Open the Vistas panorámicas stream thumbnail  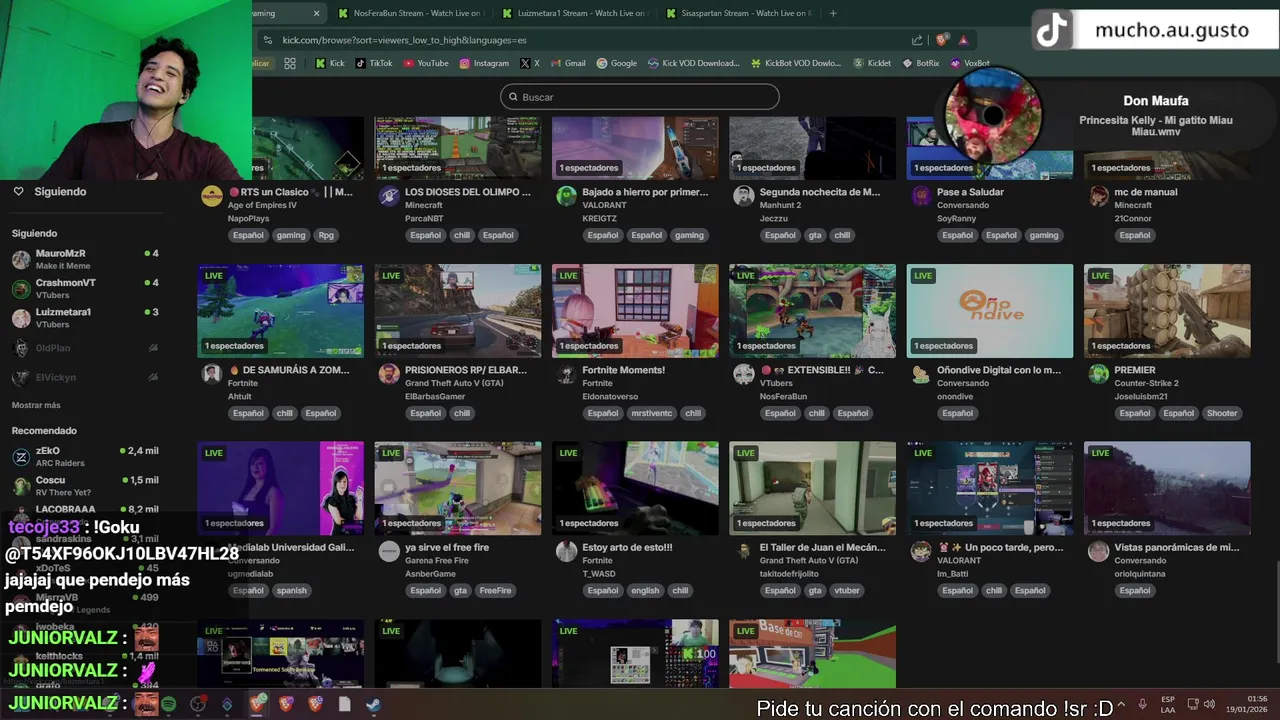1167,488
